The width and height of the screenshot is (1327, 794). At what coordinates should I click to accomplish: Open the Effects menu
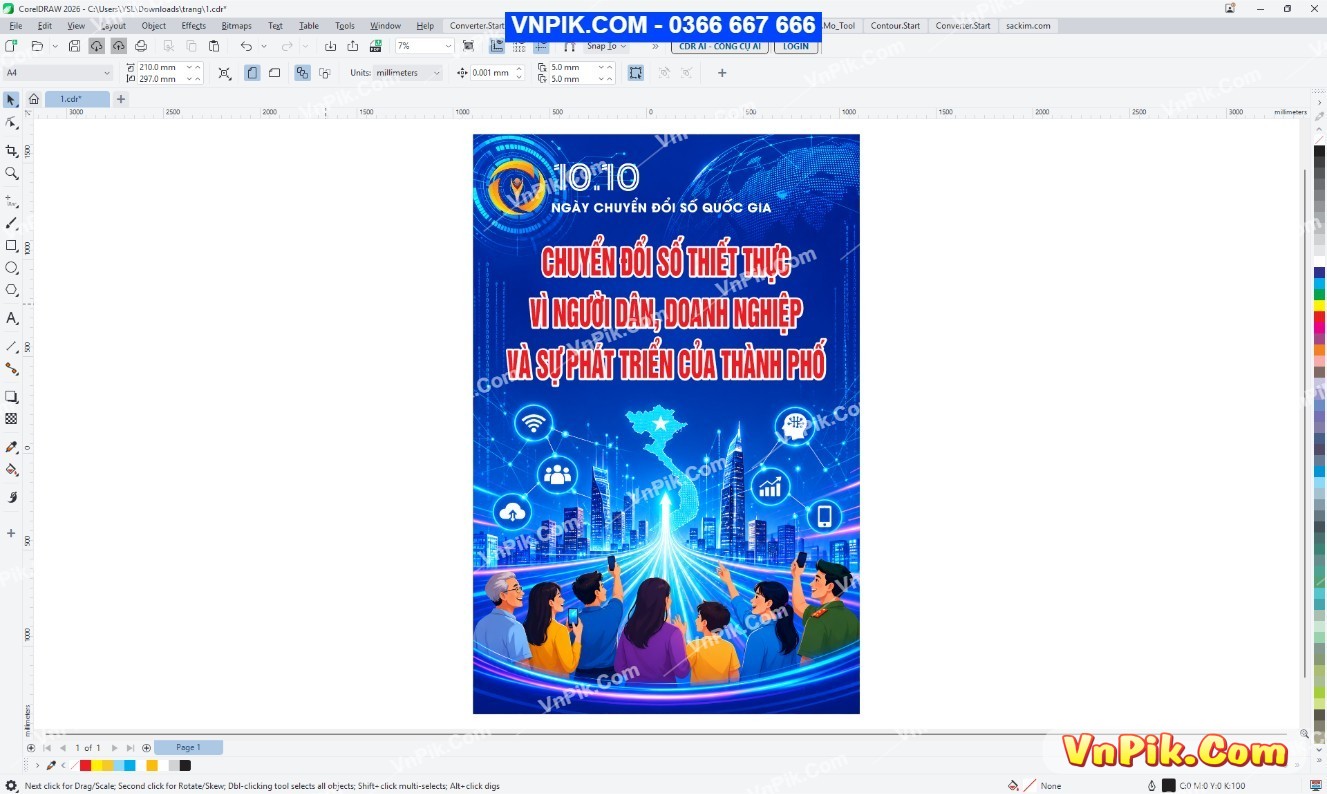pos(194,26)
